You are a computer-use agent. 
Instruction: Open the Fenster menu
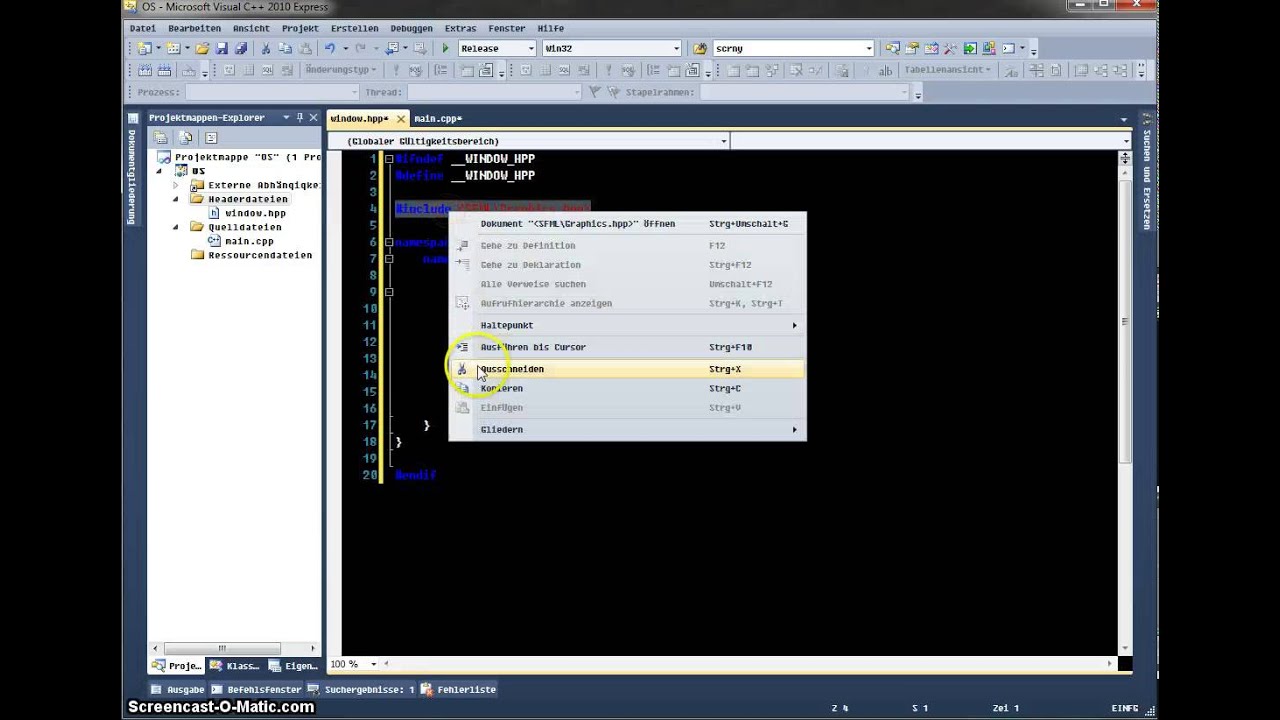click(x=507, y=28)
